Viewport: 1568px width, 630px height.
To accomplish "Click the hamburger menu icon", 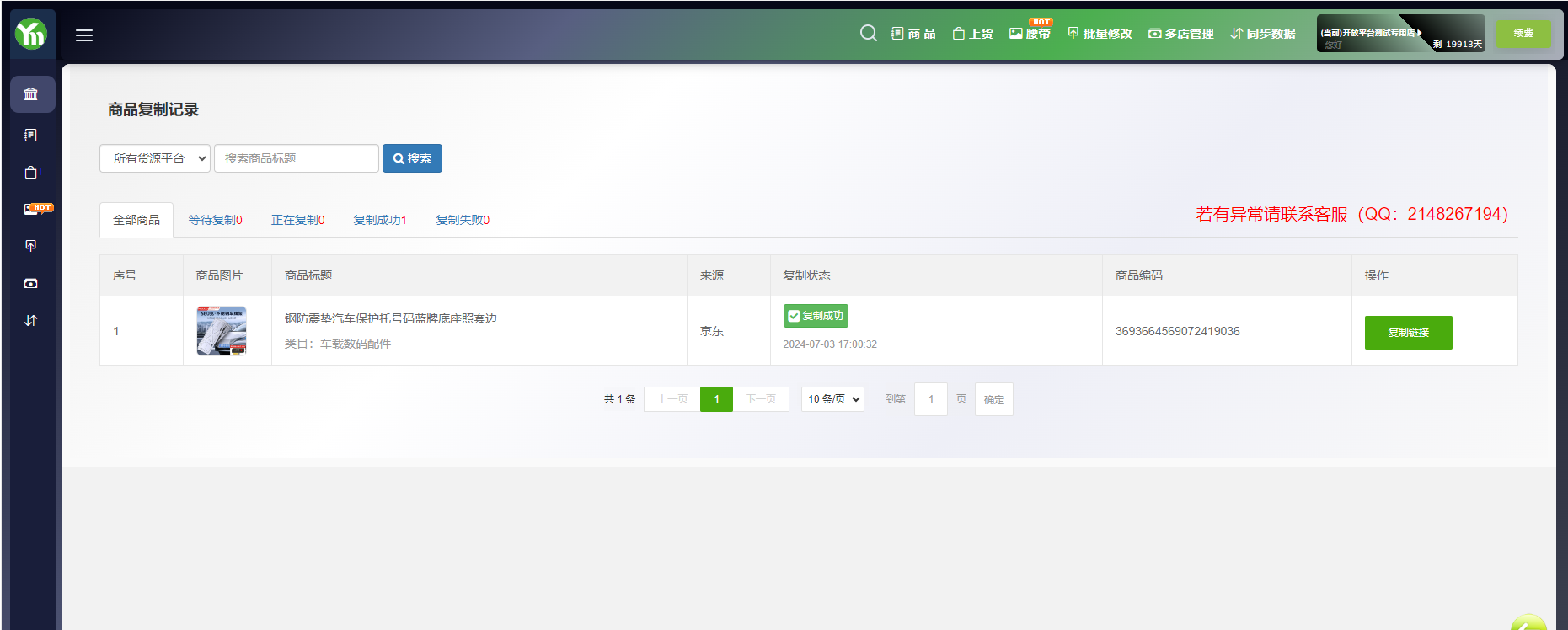I will click(84, 35).
